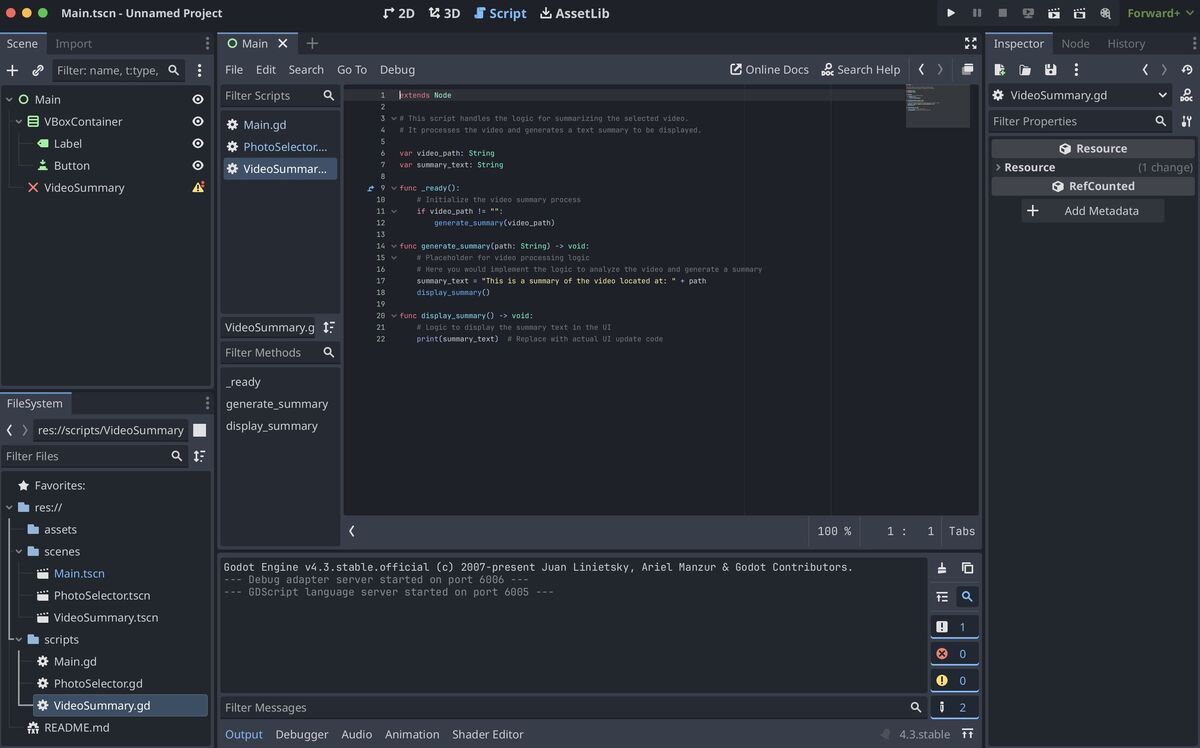Close the Main scene tab
This screenshot has width=1200, height=748.
[x=283, y=43]
